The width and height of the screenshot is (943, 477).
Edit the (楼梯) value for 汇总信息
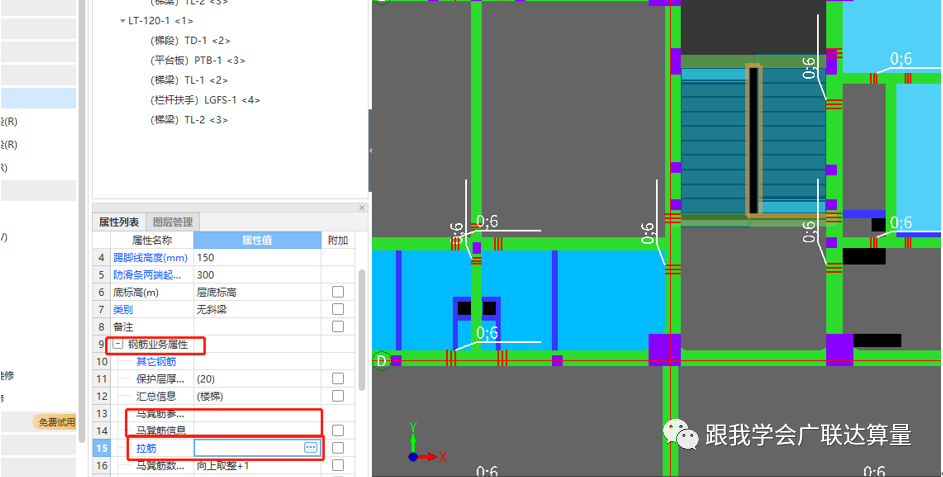(257, 397)
